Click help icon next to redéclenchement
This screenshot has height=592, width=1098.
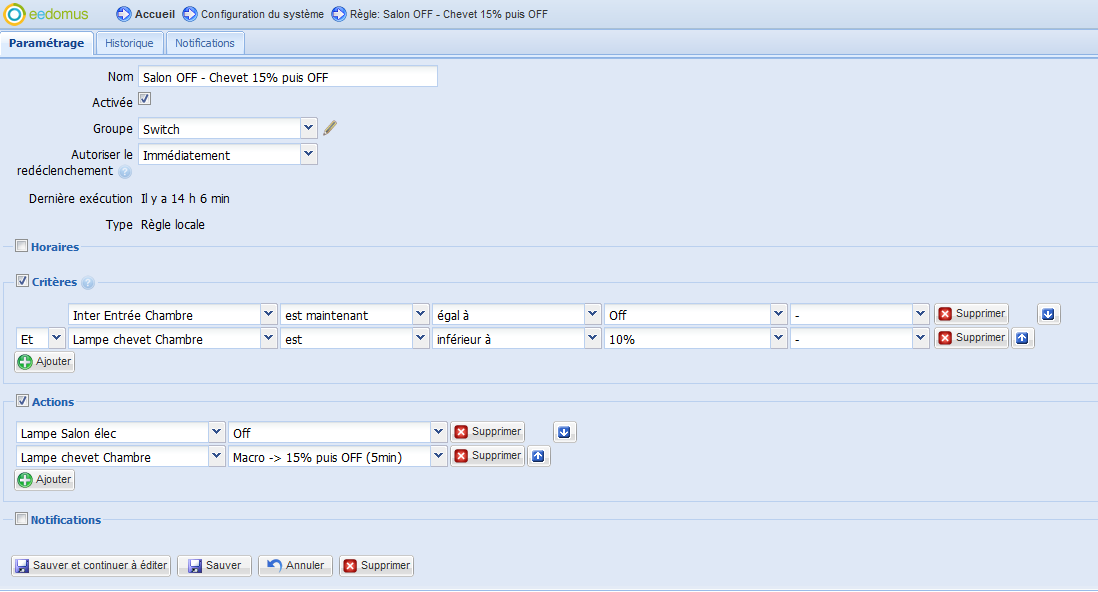[125, 172]
